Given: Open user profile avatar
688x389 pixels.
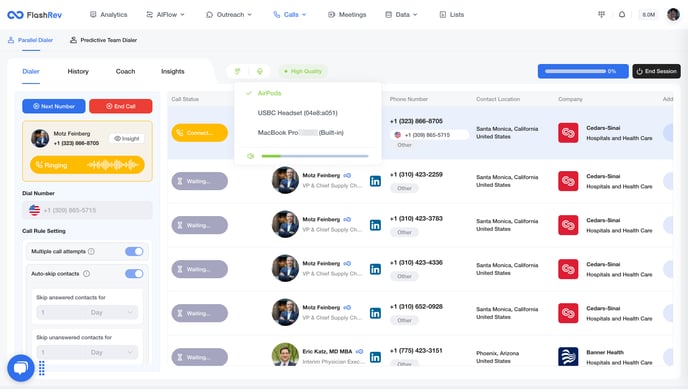Looking at the screenshot, I should point(673,14).
